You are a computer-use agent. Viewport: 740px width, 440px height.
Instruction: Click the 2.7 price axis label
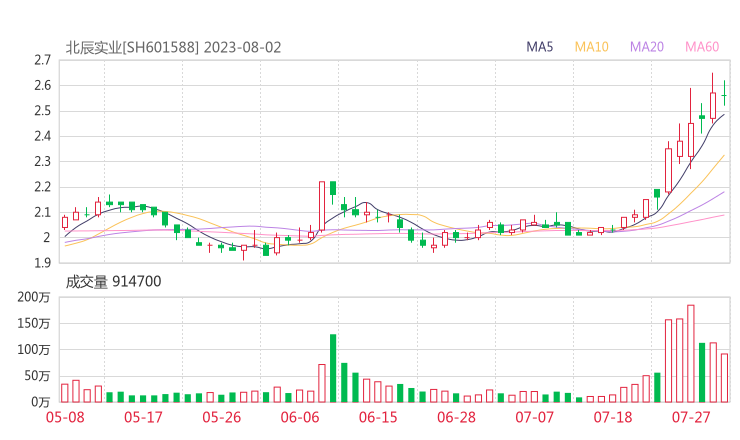[x=42, y=60]
